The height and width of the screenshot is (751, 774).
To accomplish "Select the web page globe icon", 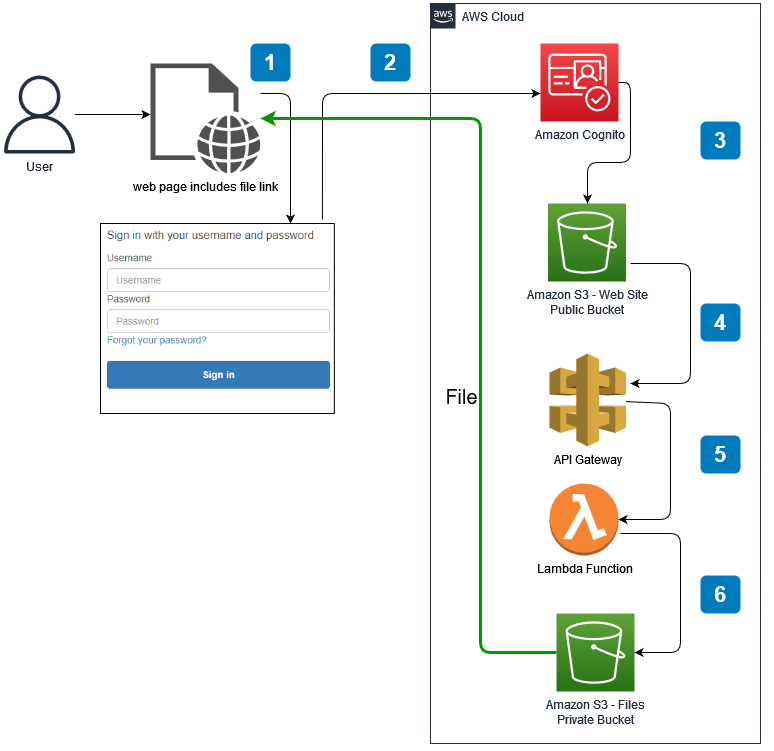I will (x=228, y=143).
